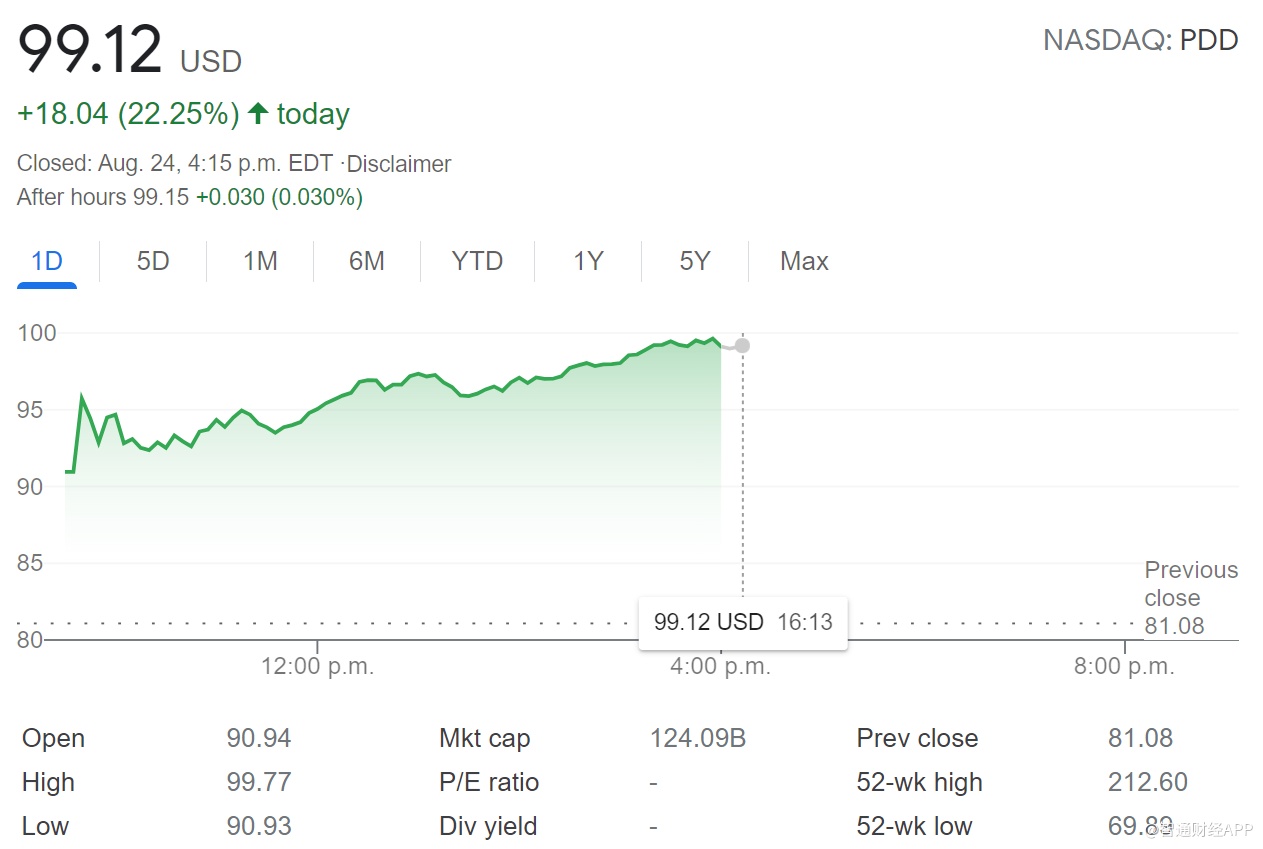Click the 12:00 p.m. axis label
1263x849 pixels.
point(318,667)
